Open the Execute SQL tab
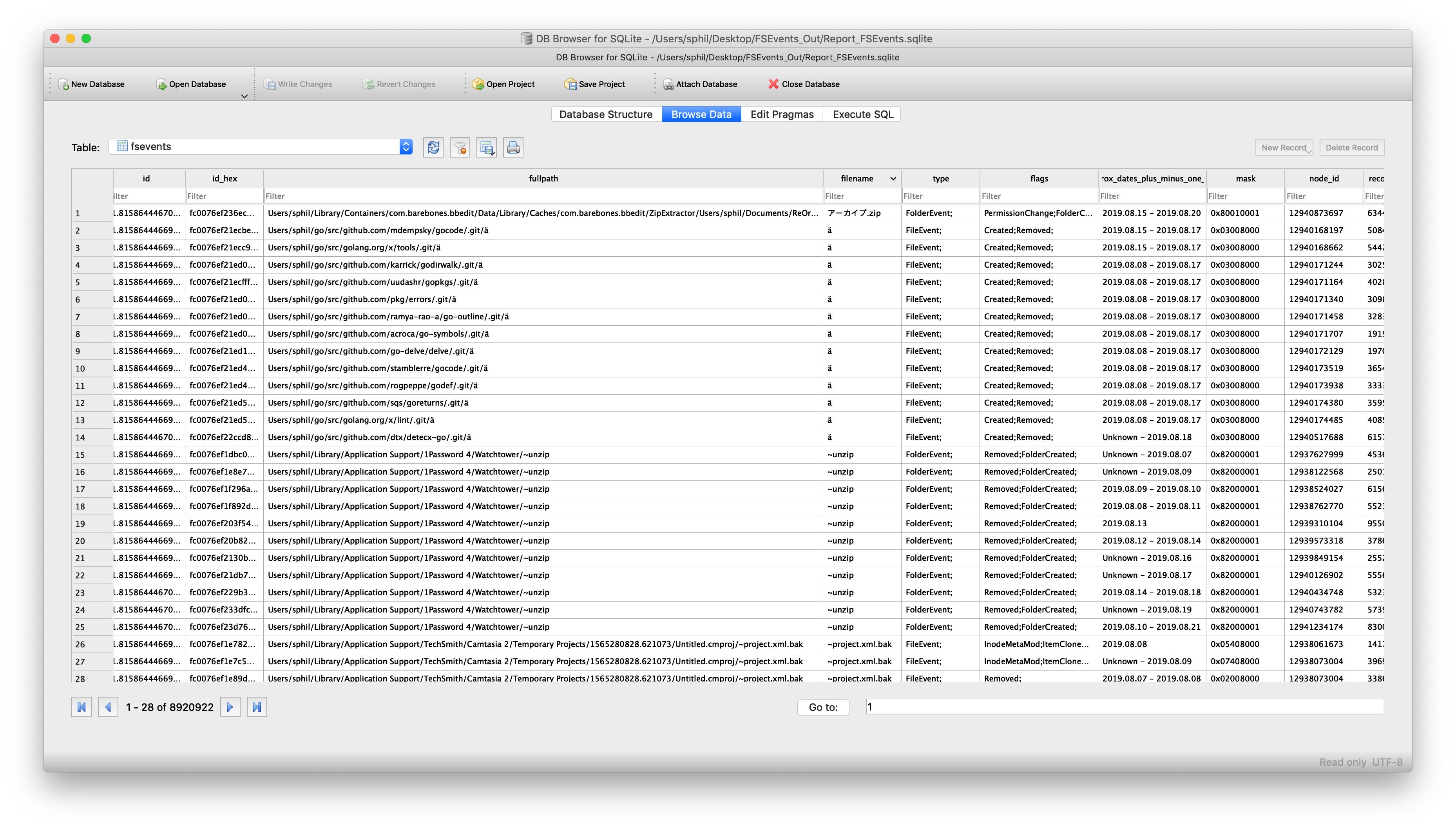This screenshot has height=830, width=1456. (862, 114)
